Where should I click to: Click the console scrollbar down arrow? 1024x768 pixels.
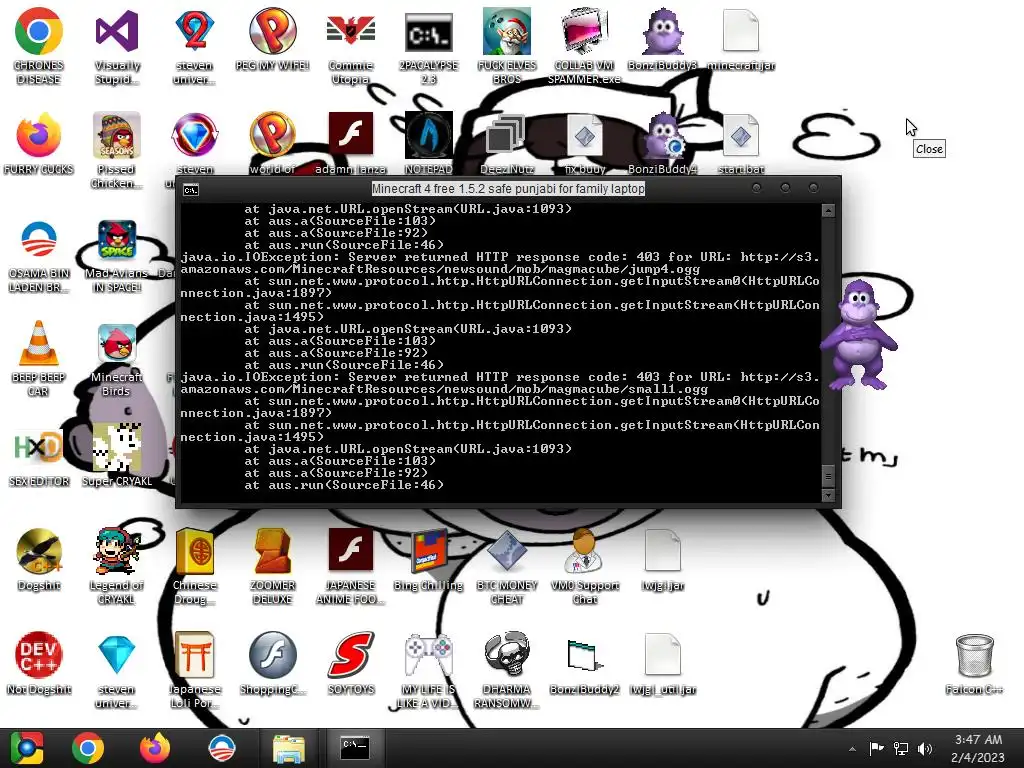pos(828,496)
